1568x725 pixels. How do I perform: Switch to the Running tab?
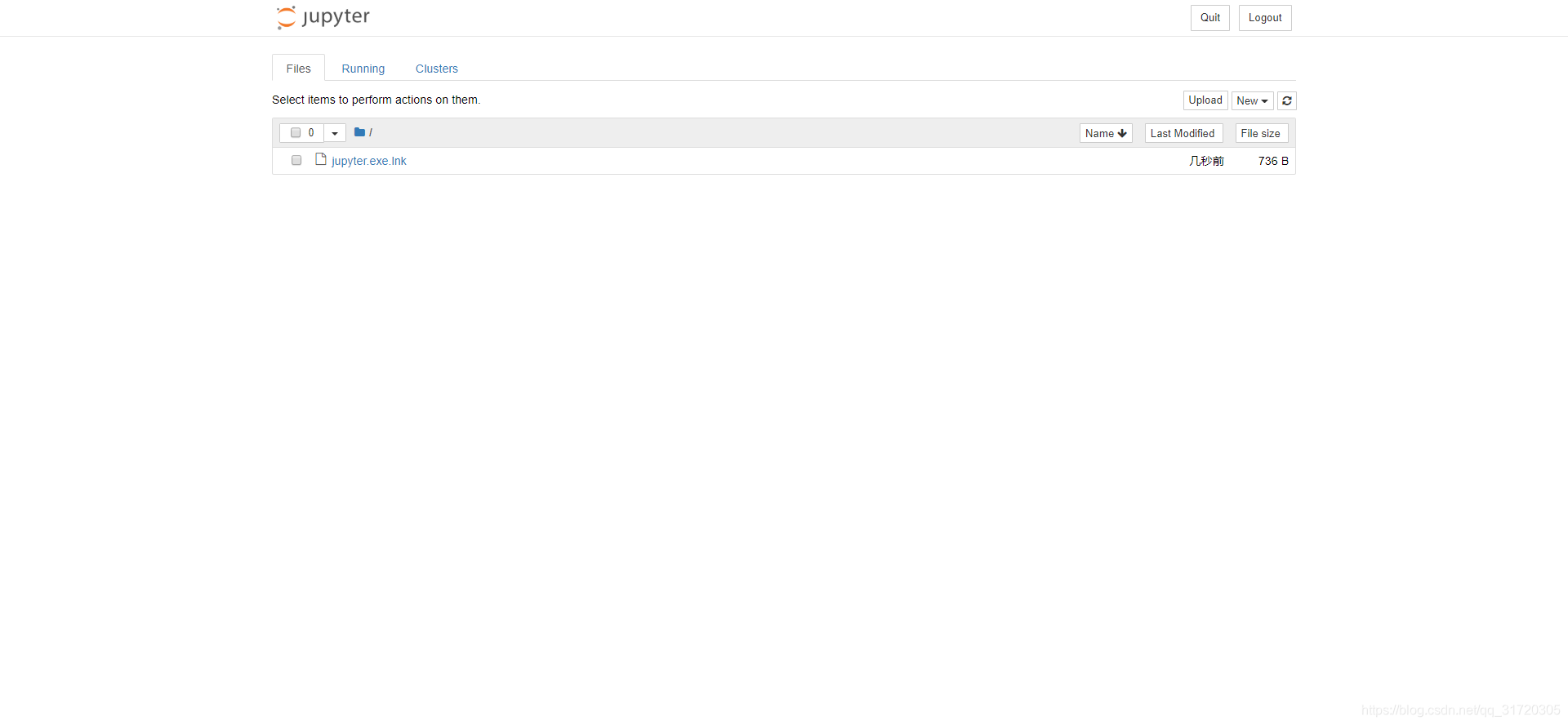point(363,69)
